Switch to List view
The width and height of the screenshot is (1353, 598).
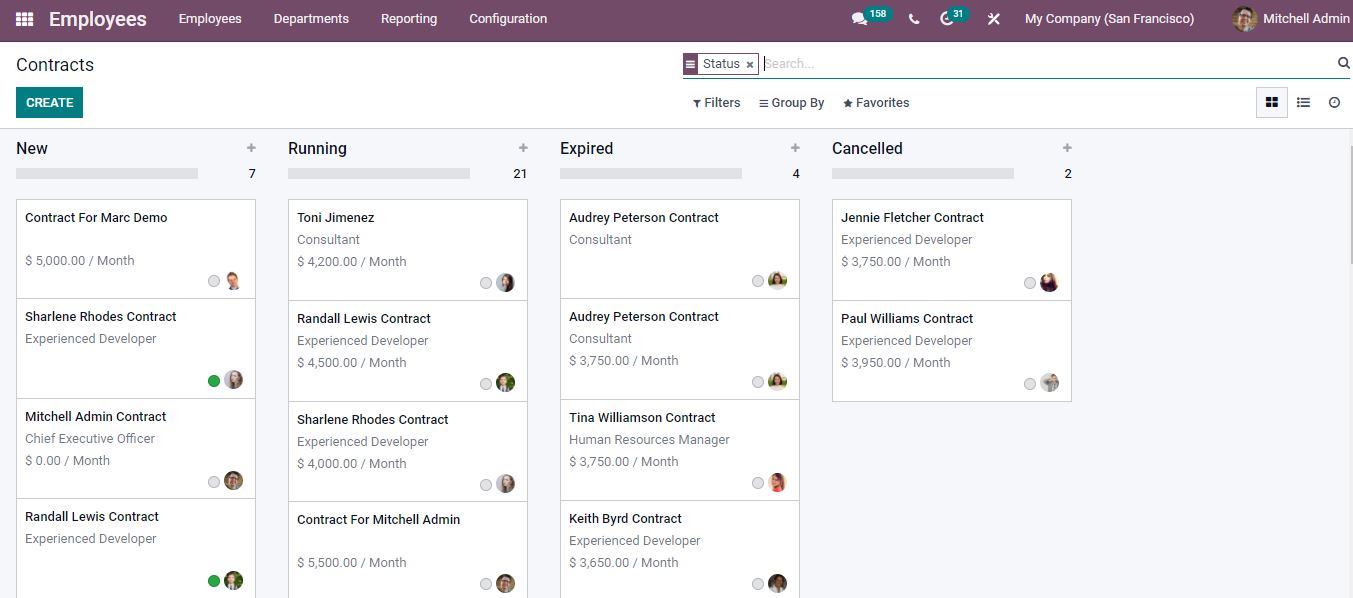[1303, 101]
